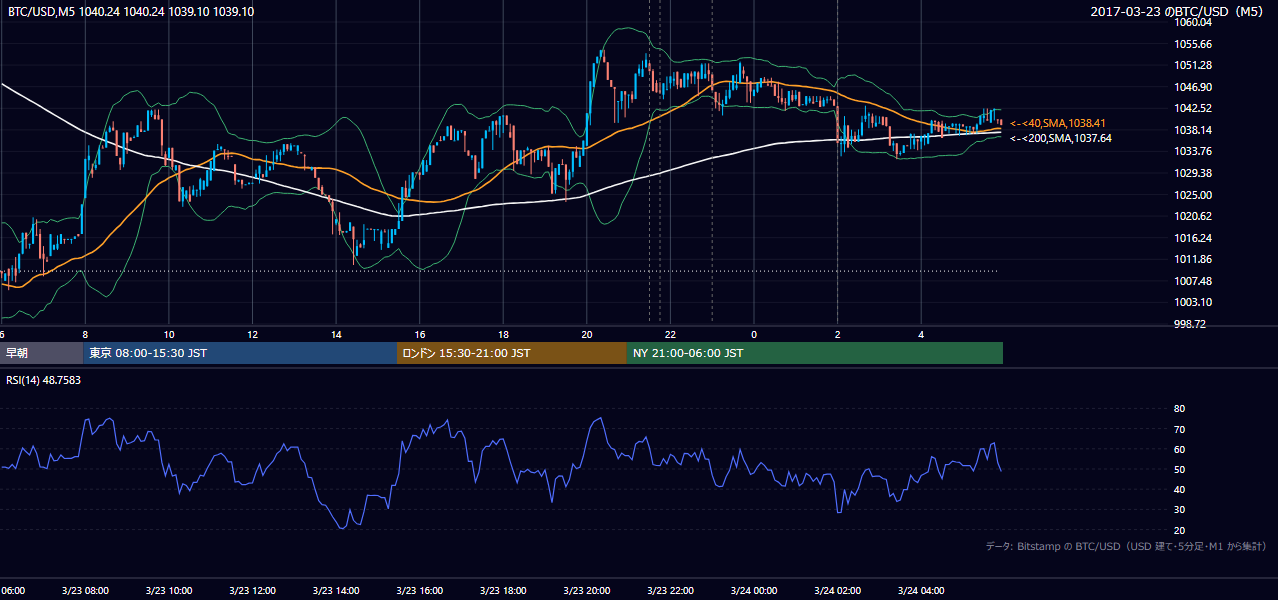Click RSI scale value 60
The width and height of the screenshot is (1278, 600).
pos(1179,449)
